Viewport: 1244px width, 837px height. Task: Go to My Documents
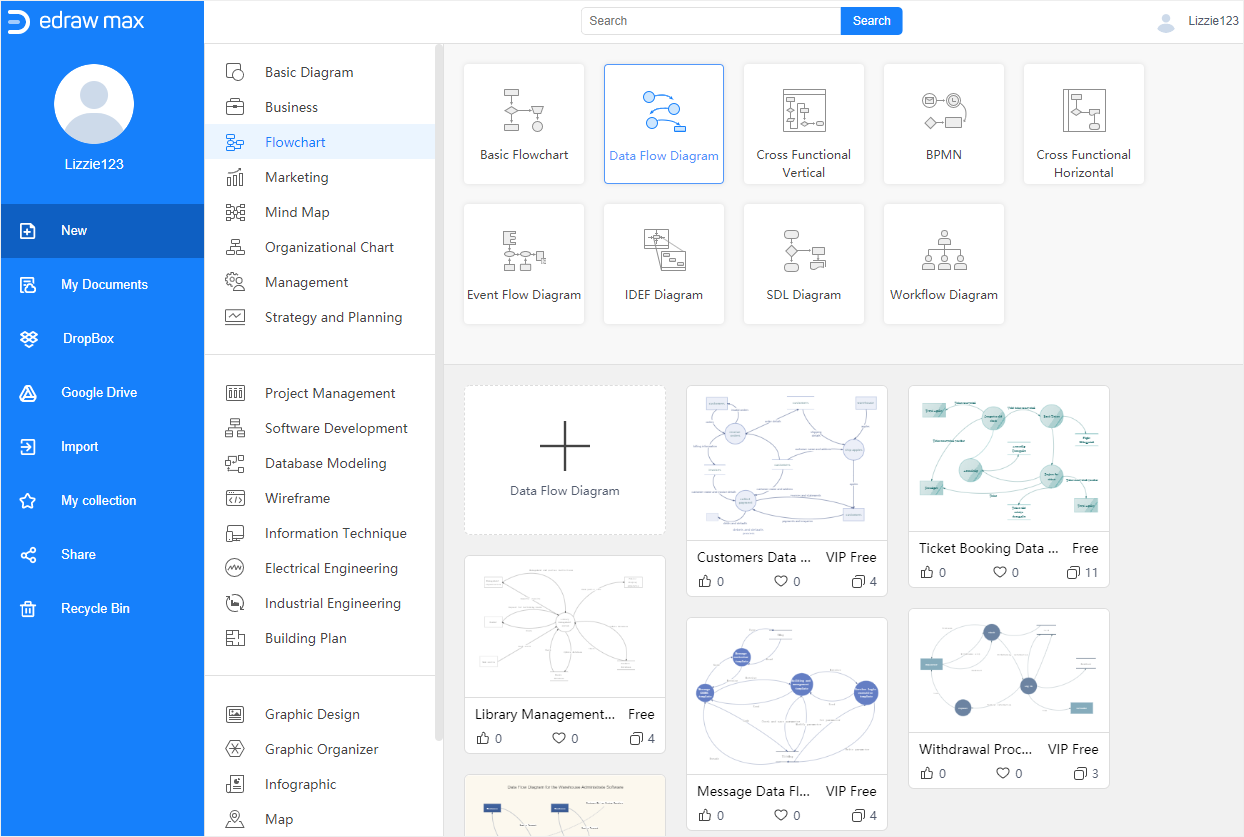click(103, 284)
